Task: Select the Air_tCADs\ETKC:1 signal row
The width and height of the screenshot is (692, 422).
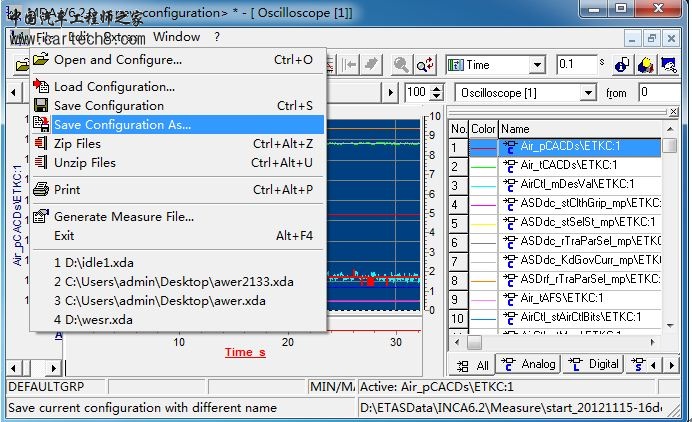Action: tap(568, 166)
